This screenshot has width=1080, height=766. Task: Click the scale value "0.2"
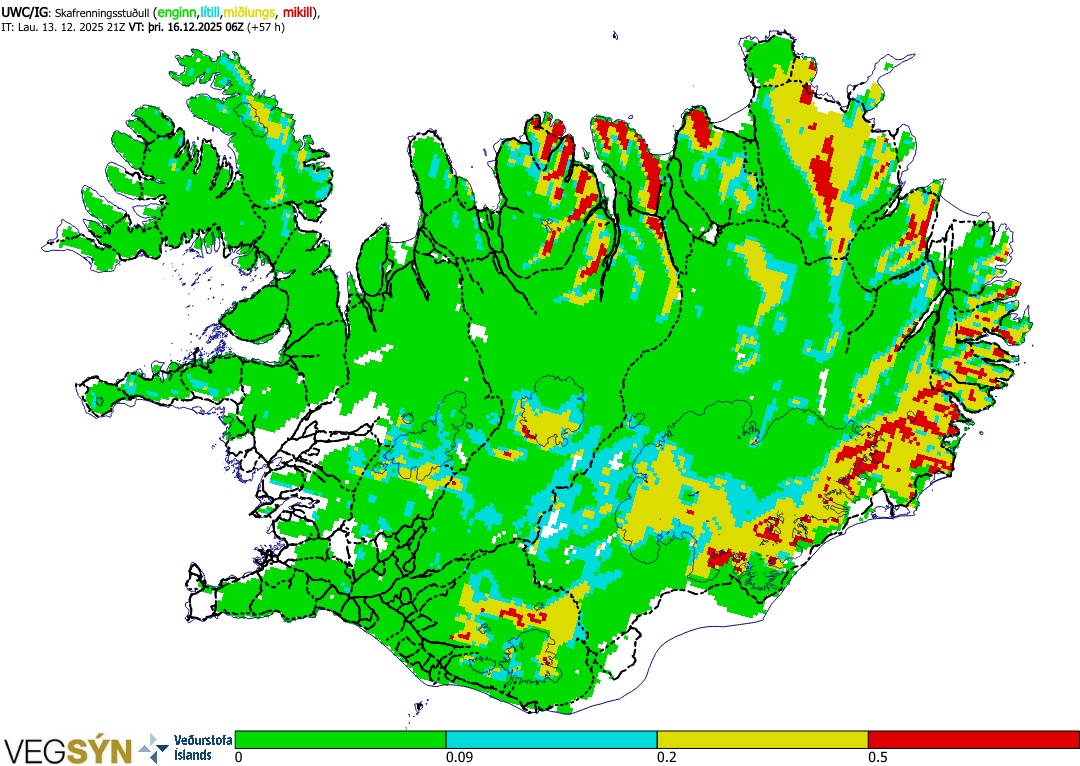(x=666, y=758)
